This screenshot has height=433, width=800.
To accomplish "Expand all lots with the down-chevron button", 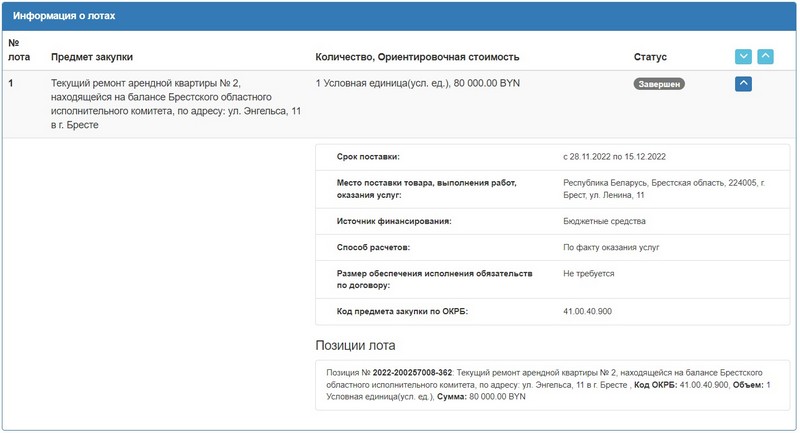I will [743, 57].
